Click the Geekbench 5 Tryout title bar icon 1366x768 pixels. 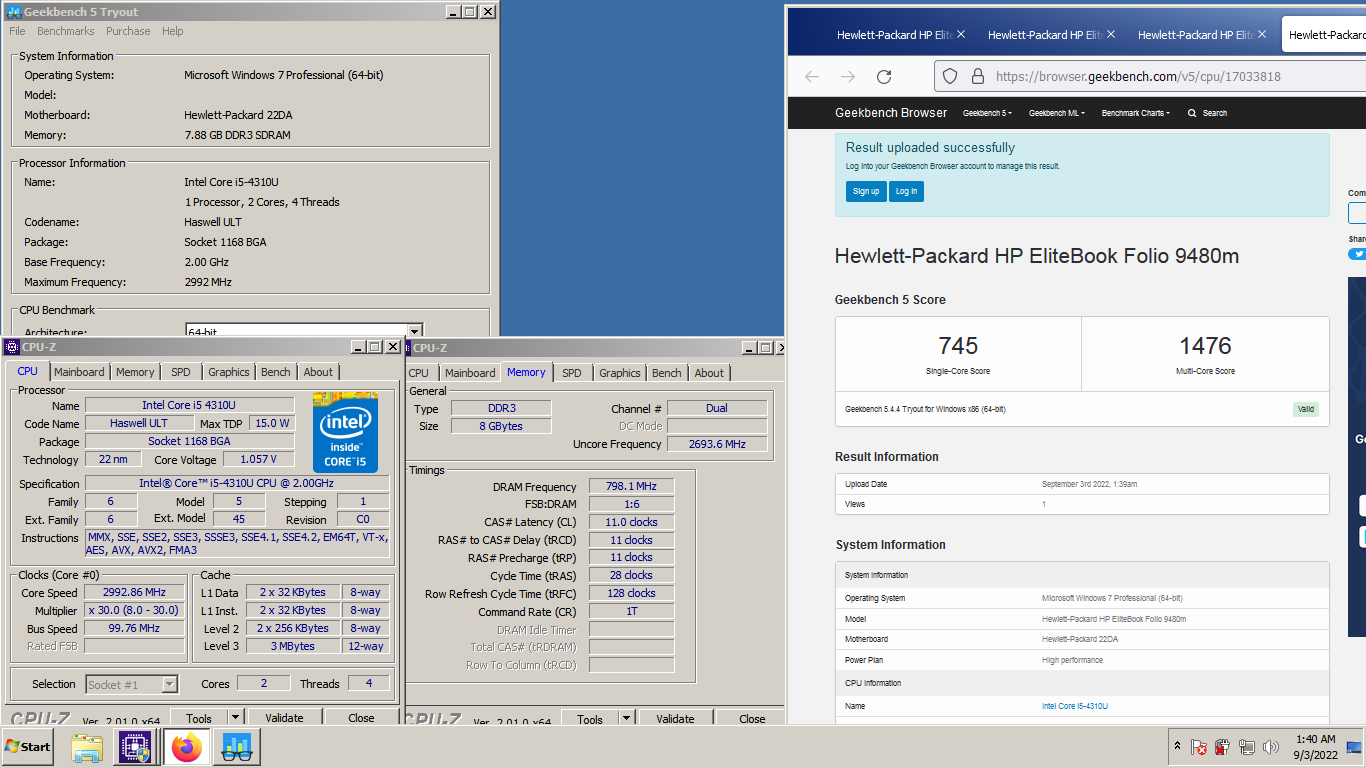point(14,12)
